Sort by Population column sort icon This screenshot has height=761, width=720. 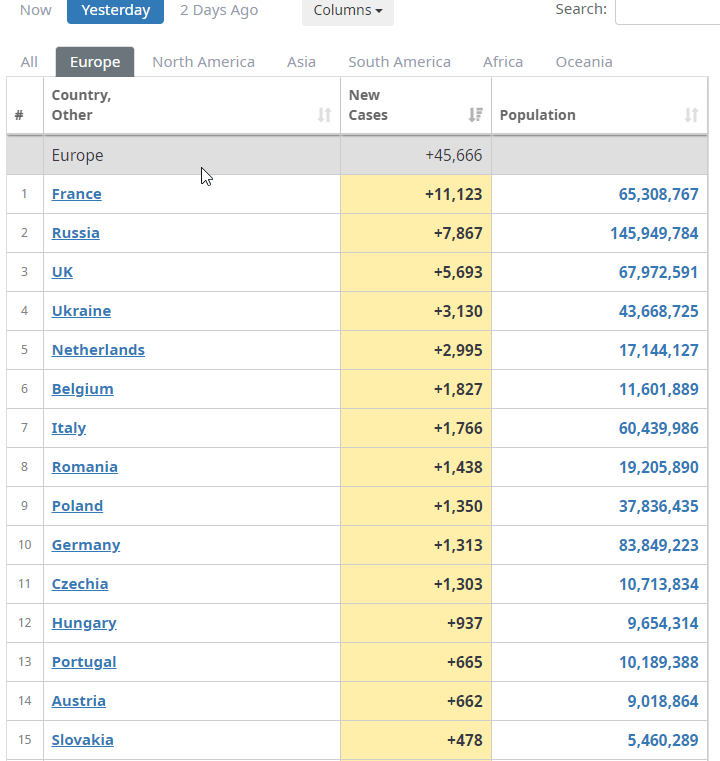tap(691, 115)
